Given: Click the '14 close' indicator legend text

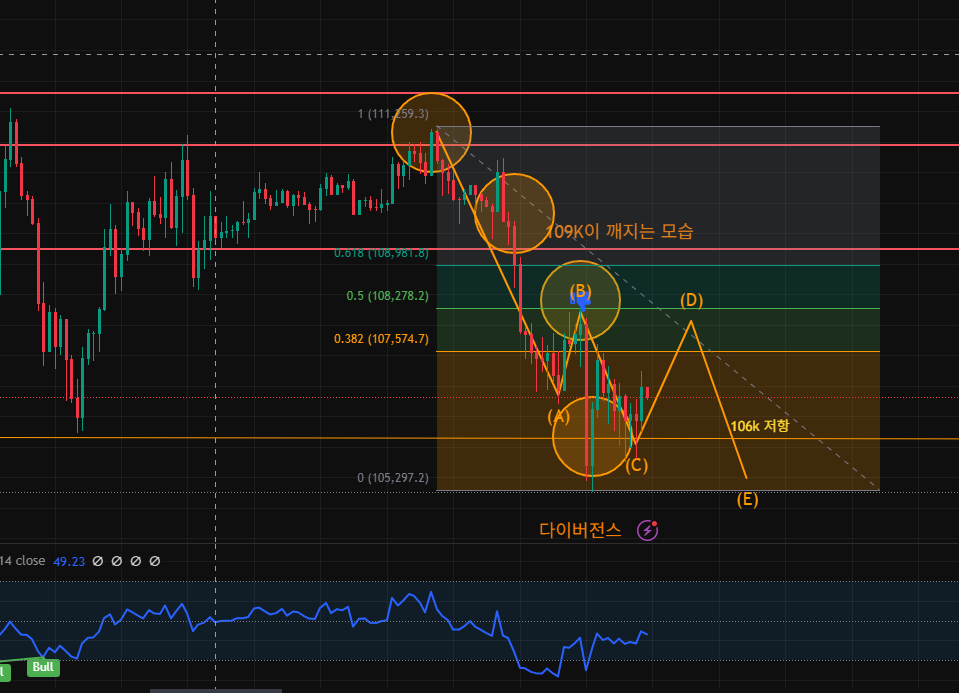Looking at the screenshot, I should (23, 562).
